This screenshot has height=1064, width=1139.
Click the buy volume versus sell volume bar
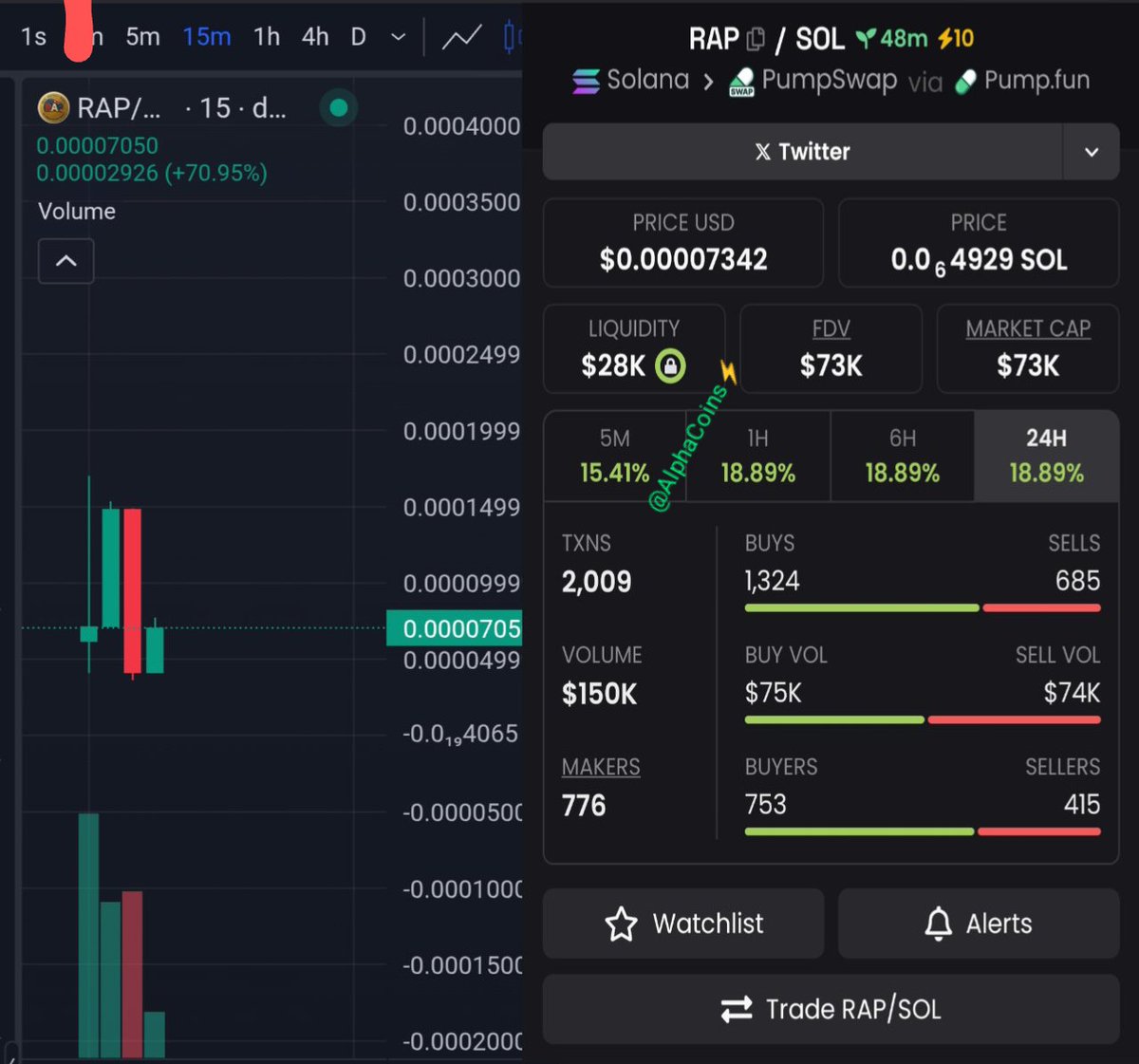click(923, 719)
